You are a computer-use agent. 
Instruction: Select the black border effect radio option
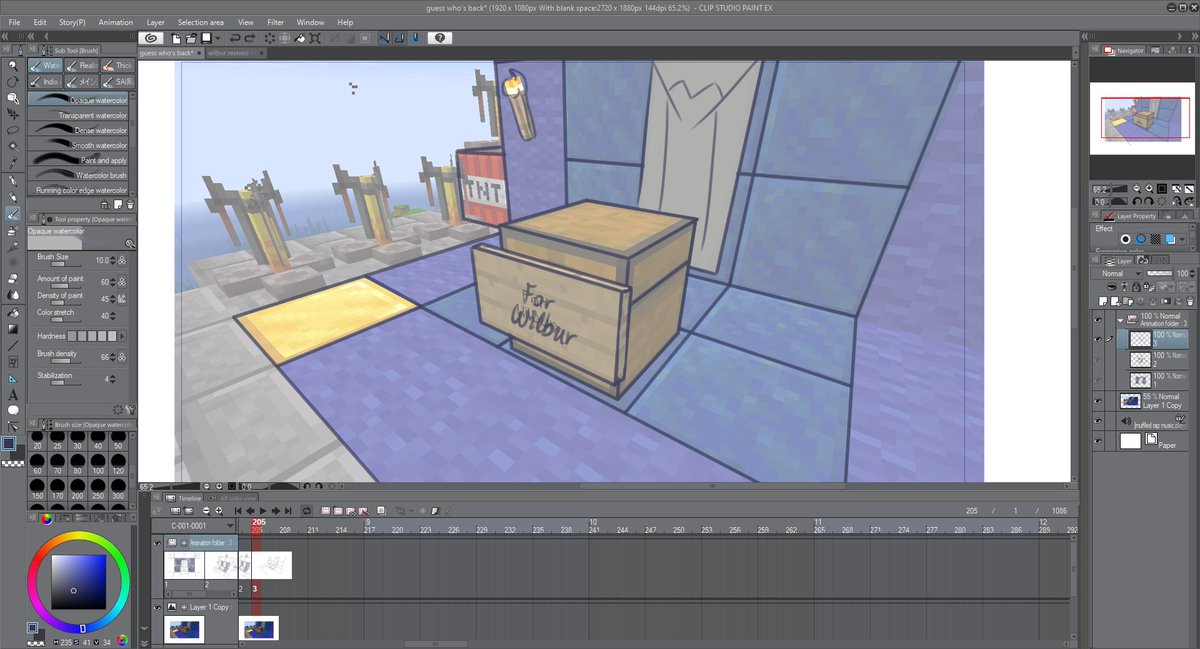pos(1125,239)
